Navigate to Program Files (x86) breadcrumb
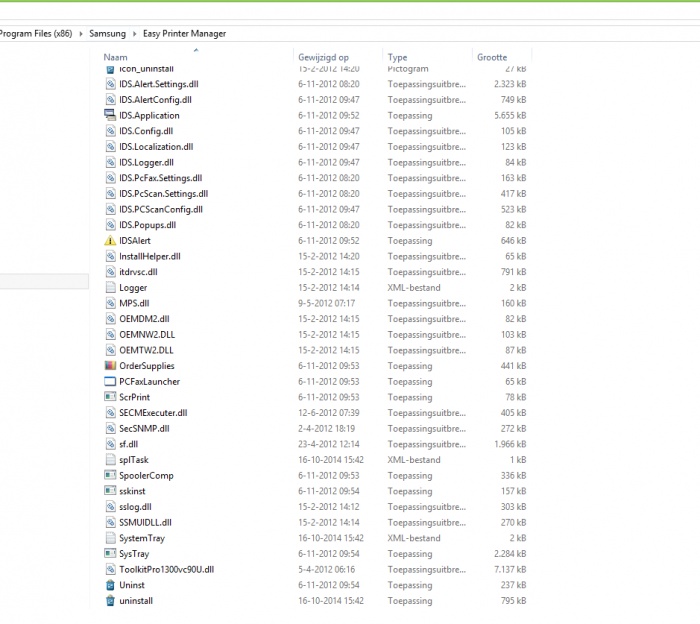This screenshot has width=700, height=624. pos(36,33)
